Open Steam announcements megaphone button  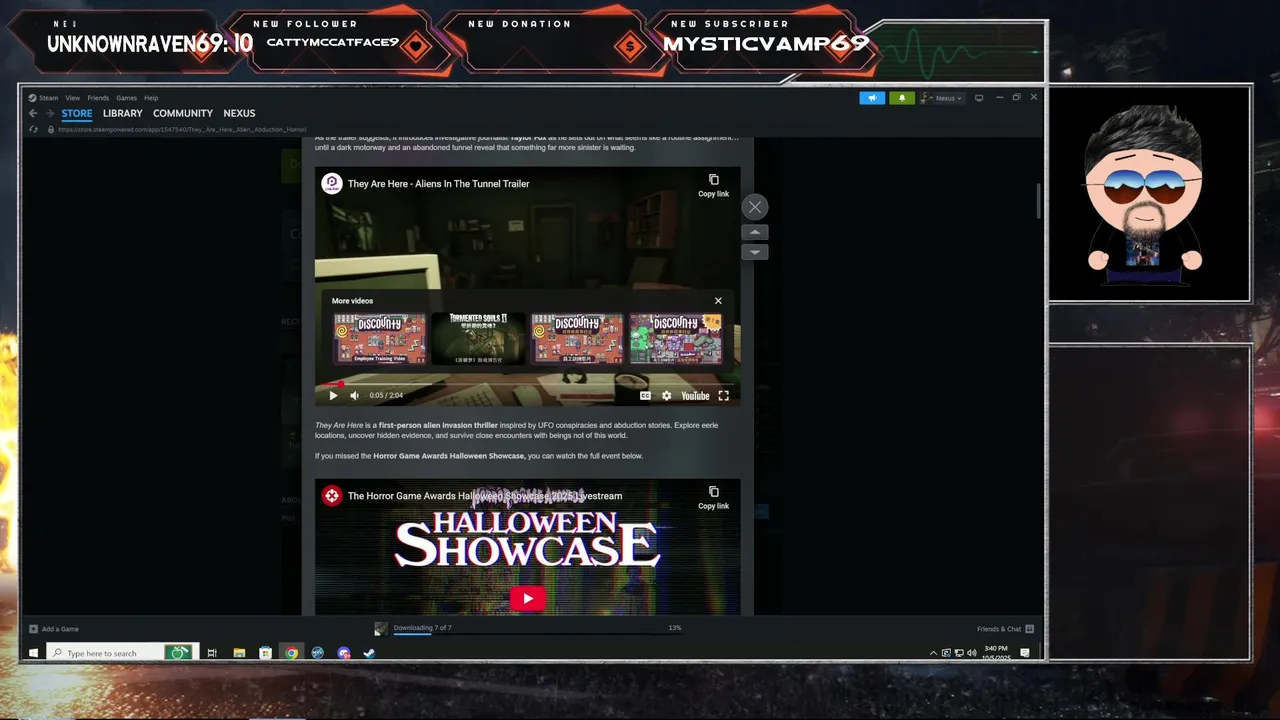tap(872, 98)
